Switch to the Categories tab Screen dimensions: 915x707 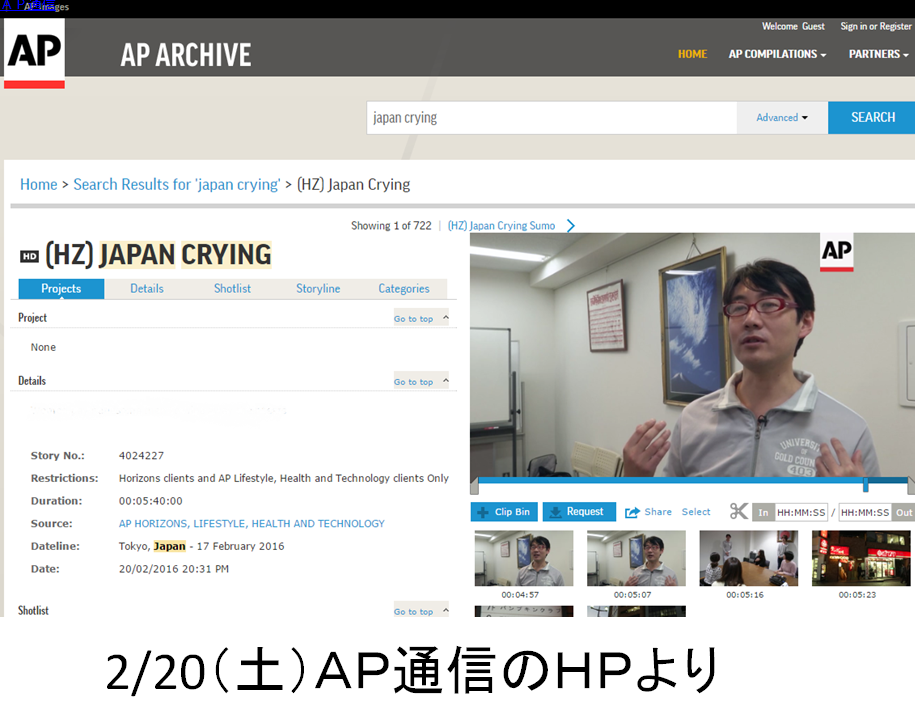coord(404,289)
